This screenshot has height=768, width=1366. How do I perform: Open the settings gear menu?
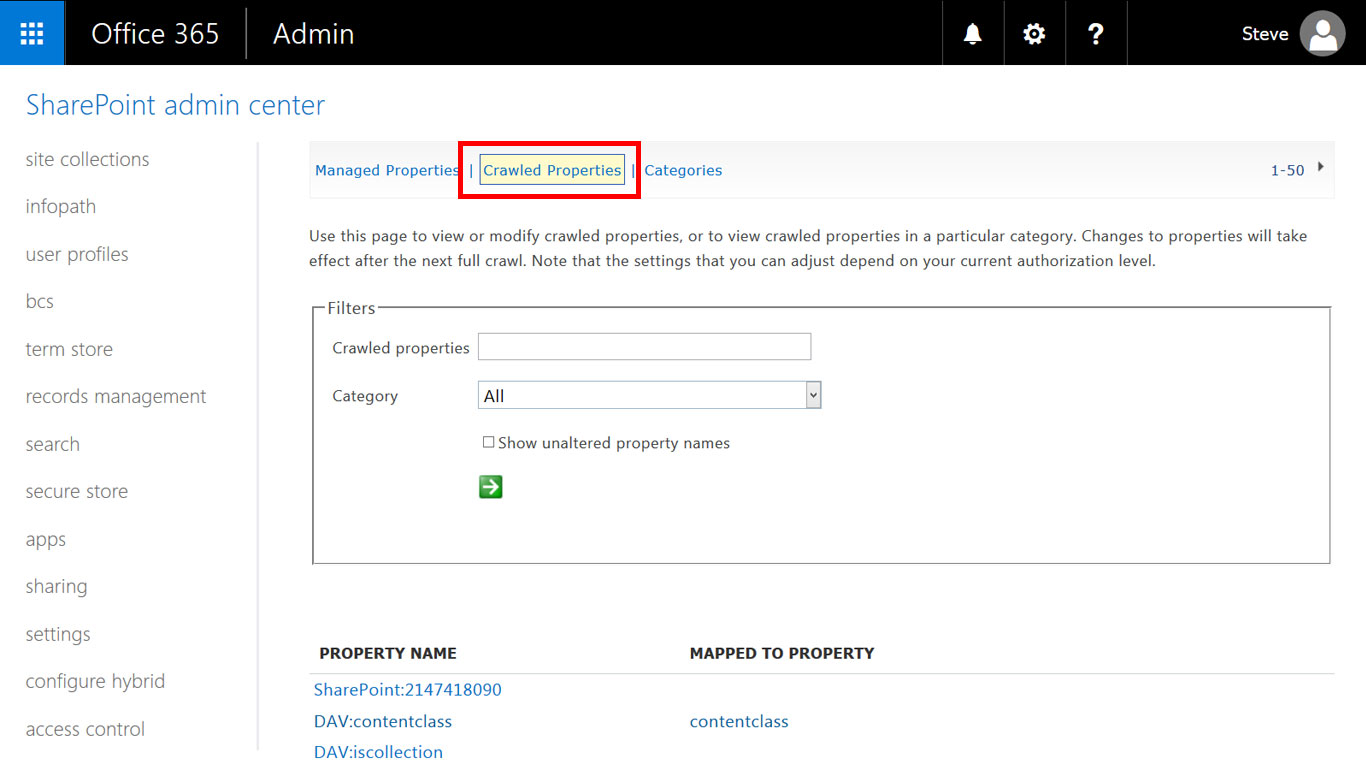point(1034,34)
